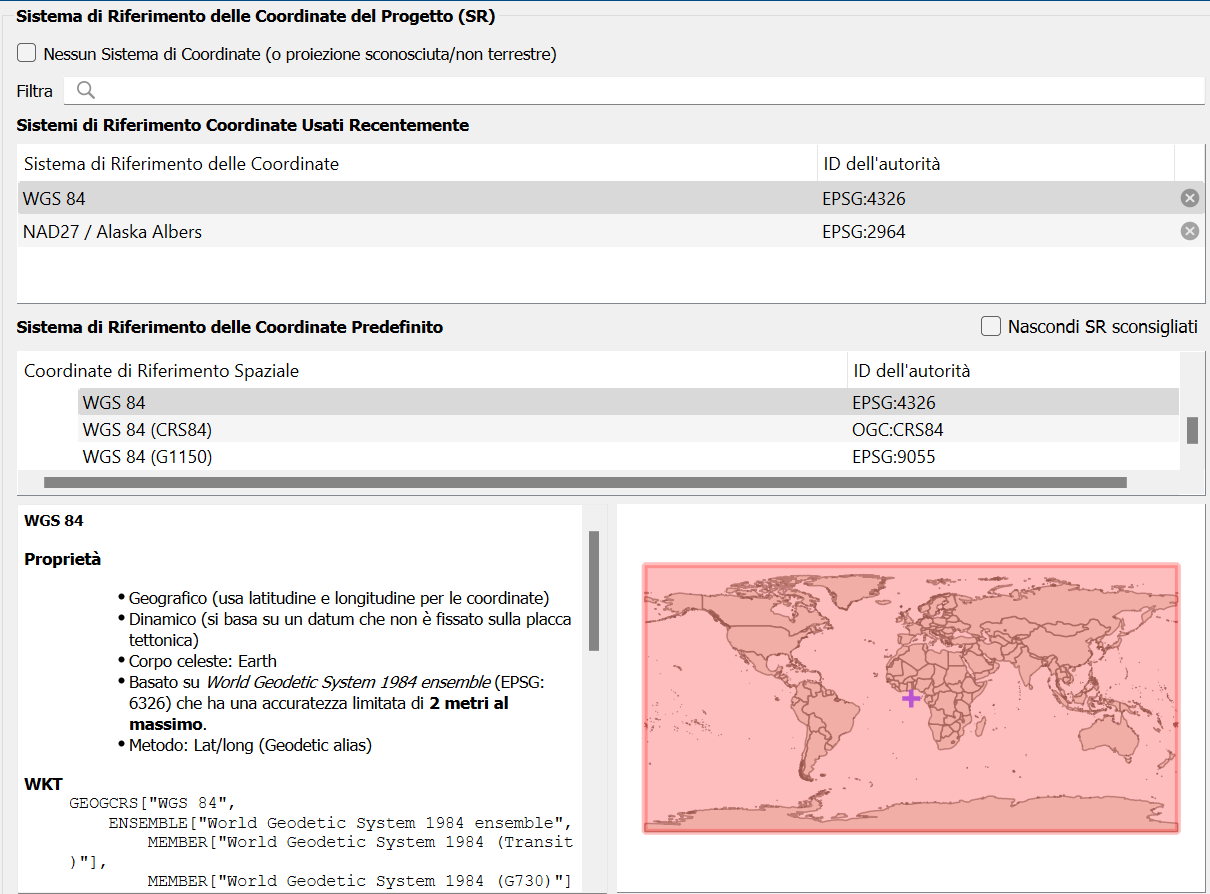Select the recent WGS 84 EPSG:4326 row

pyautogui.click(x=610, y=198)
